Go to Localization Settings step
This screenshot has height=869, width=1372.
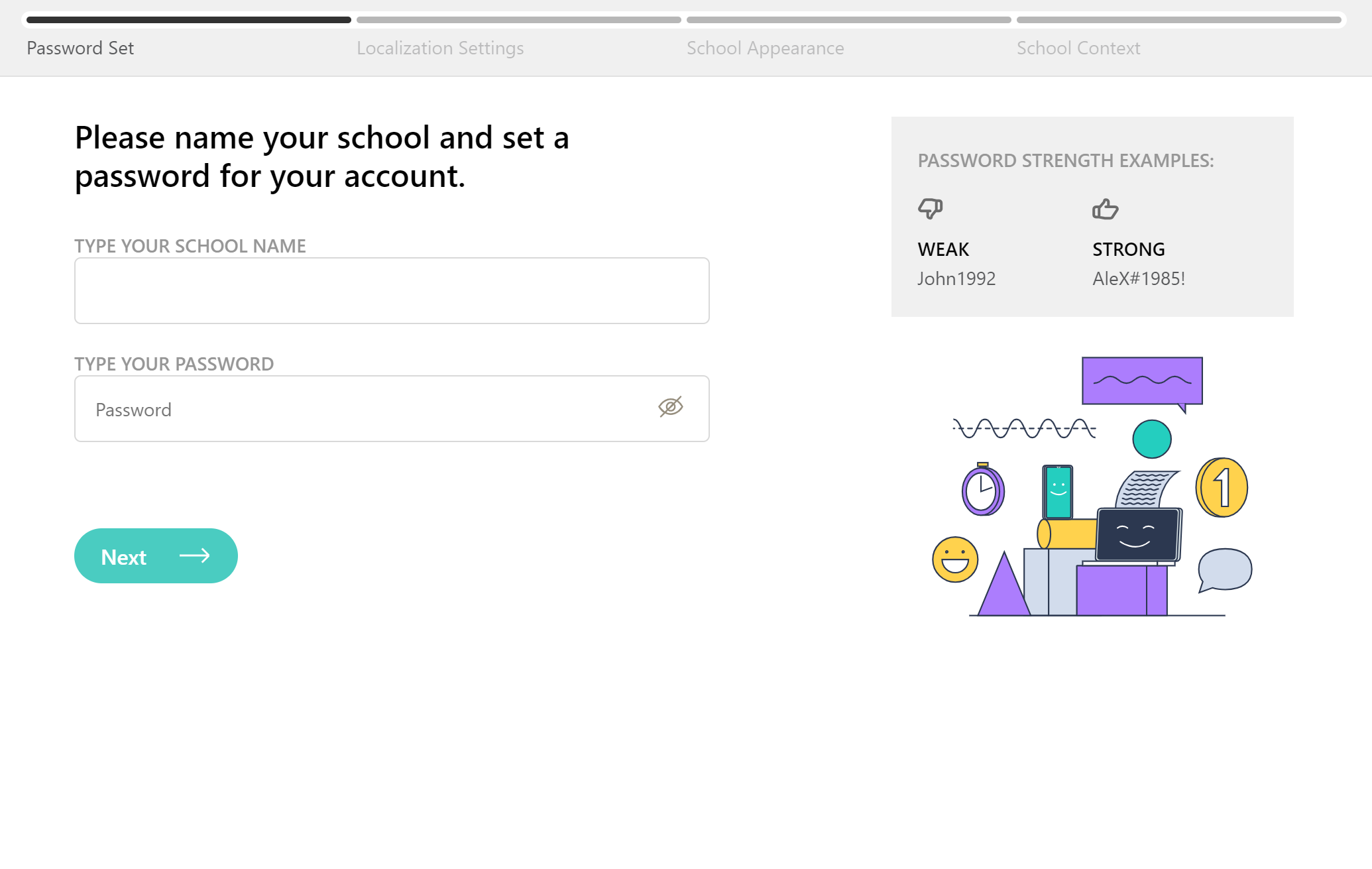440,48
